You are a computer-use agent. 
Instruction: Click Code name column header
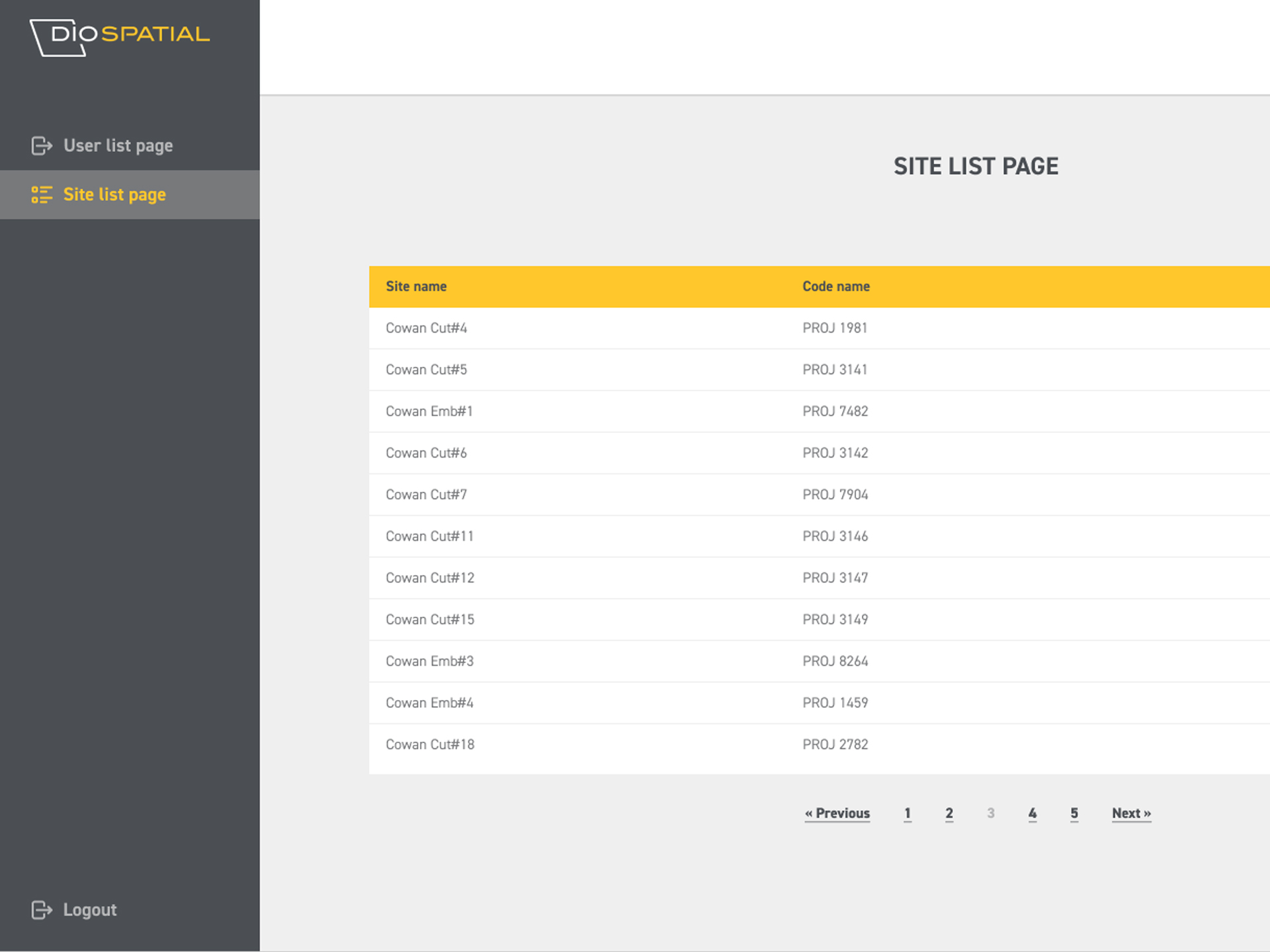click(836, 286)
